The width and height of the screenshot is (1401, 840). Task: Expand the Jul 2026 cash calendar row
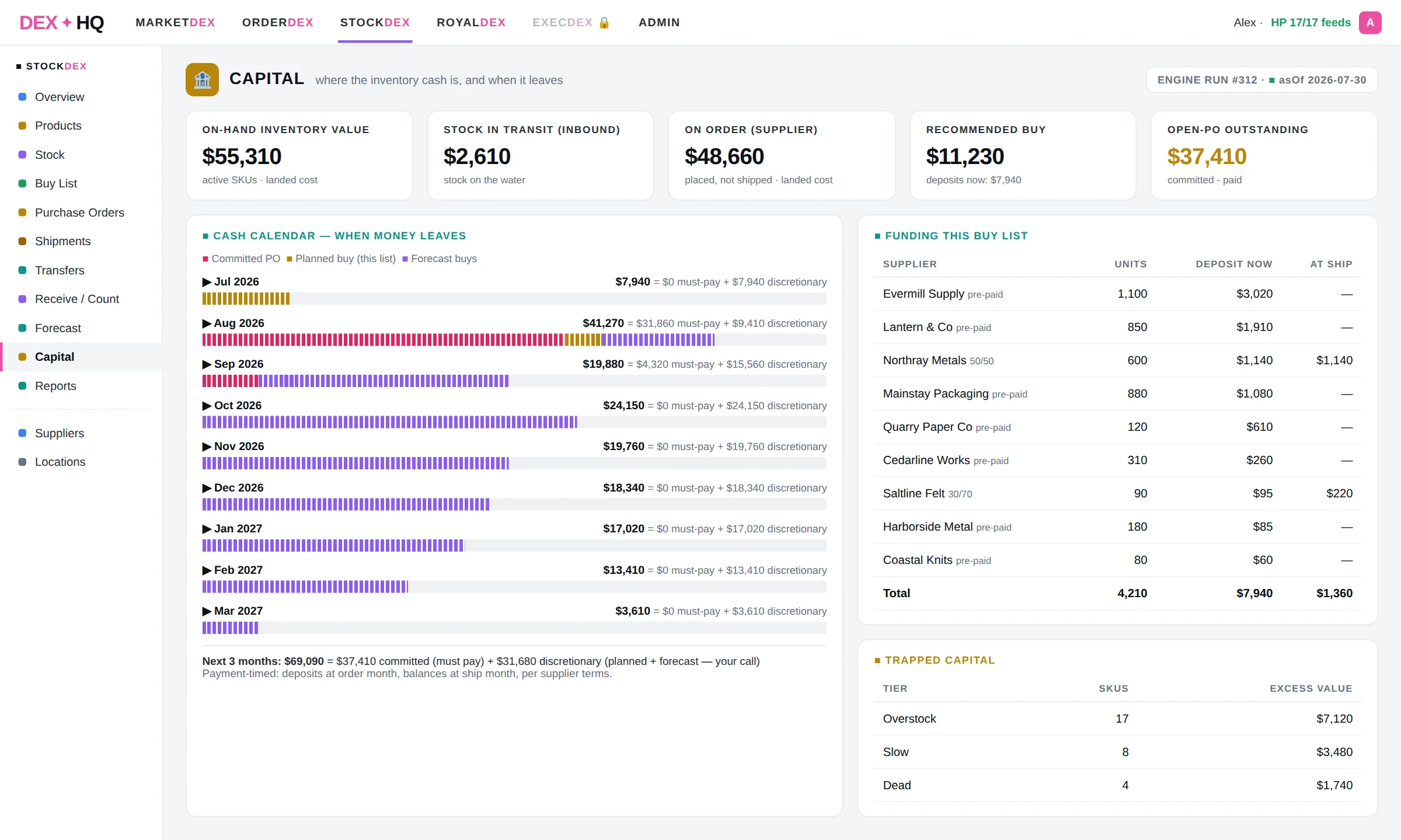(x=206, y=282)
